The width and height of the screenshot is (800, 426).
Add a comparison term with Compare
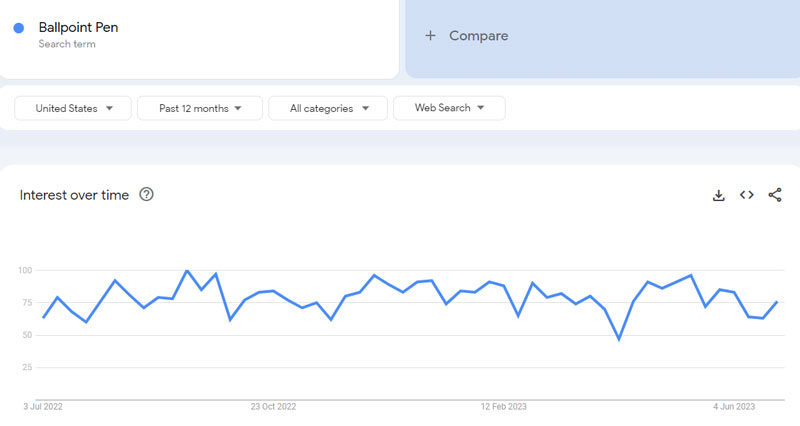tap(478, 36)
